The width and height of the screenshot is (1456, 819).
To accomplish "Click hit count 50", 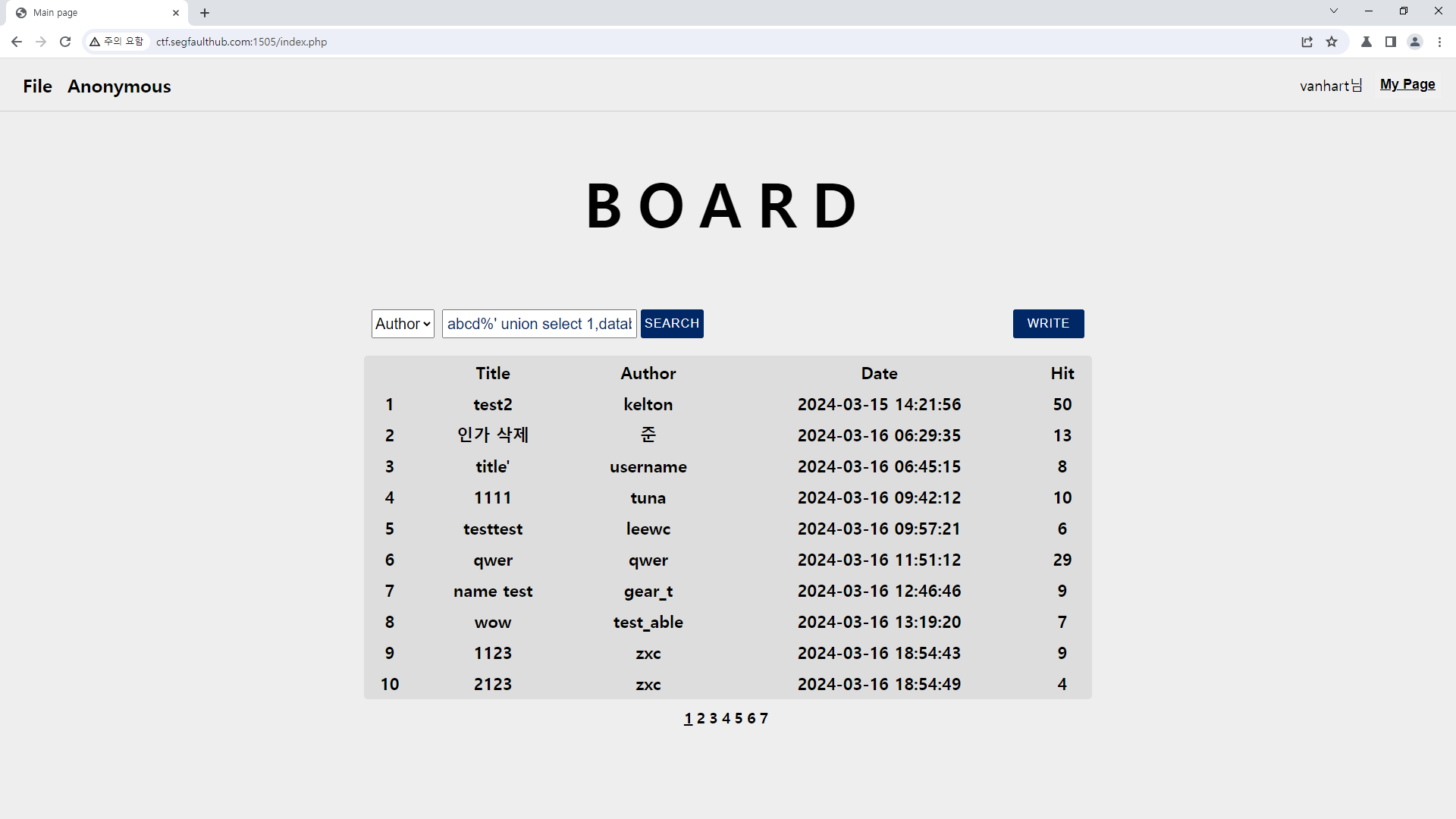I will pos(1062,405).
